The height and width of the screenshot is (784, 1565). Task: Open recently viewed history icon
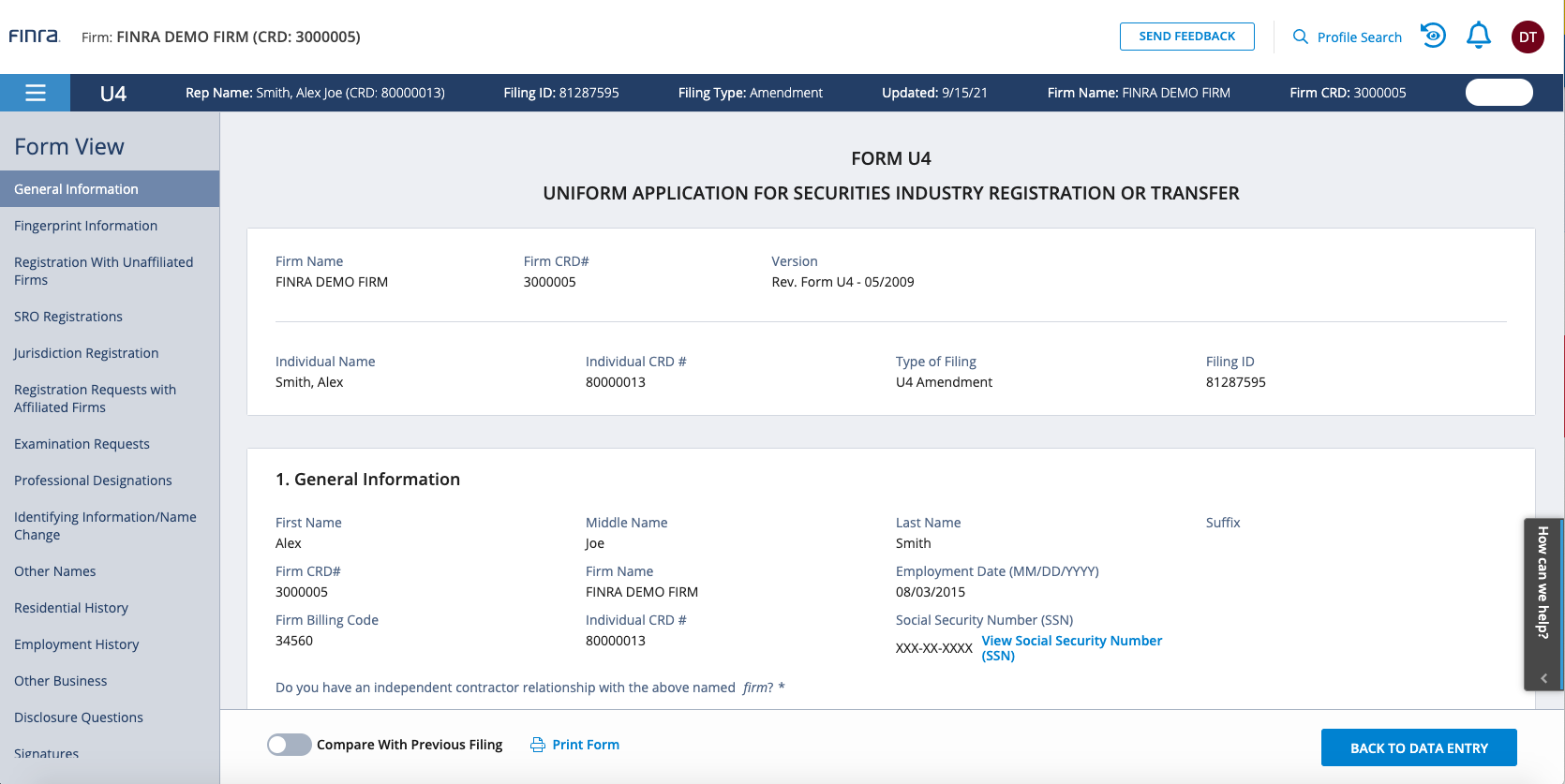tap(1433, 37)
